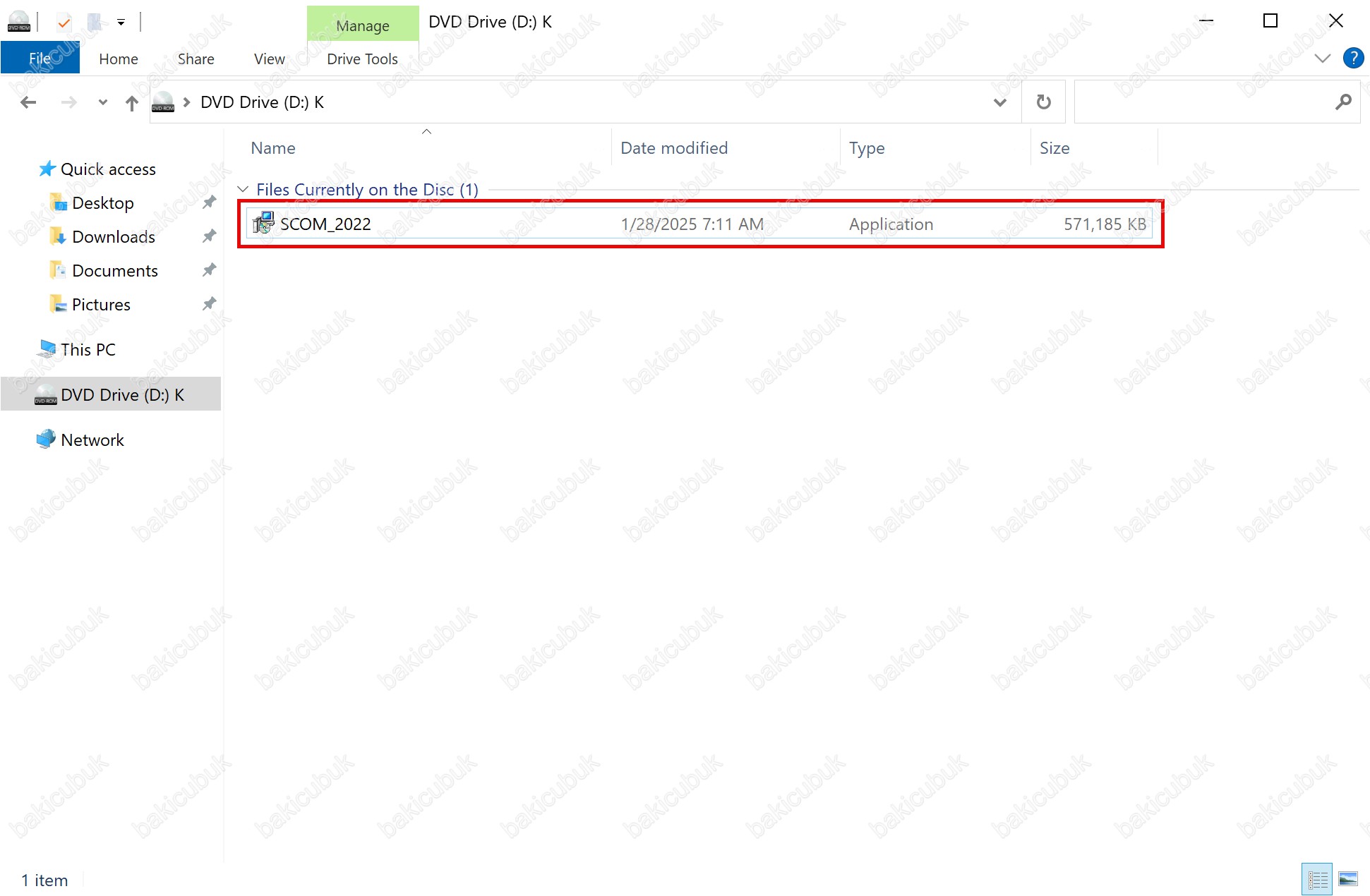1370x896 pixels.
Task: Click the This PC computer icon
Action: [47, 349]
